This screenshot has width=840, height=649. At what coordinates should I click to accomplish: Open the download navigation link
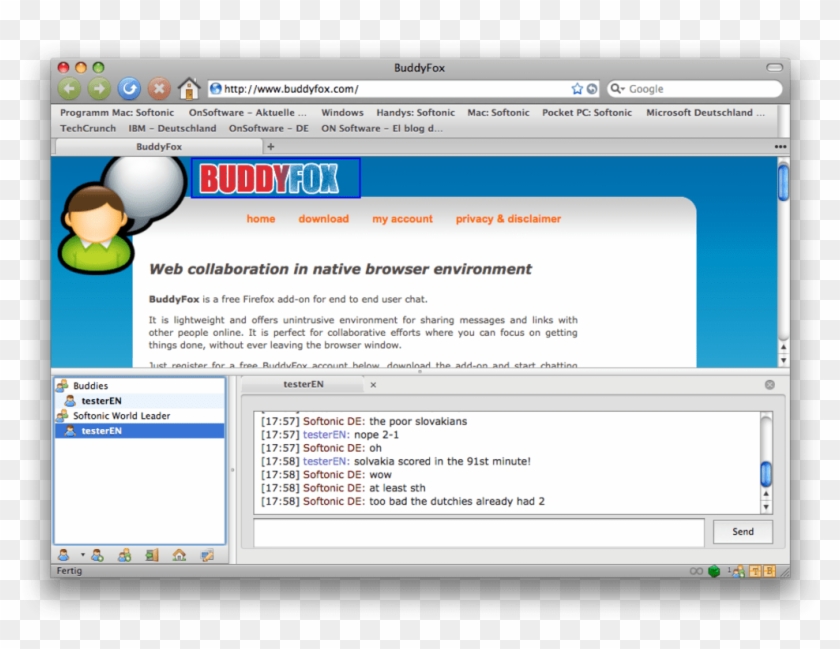[x=323, y=219]
